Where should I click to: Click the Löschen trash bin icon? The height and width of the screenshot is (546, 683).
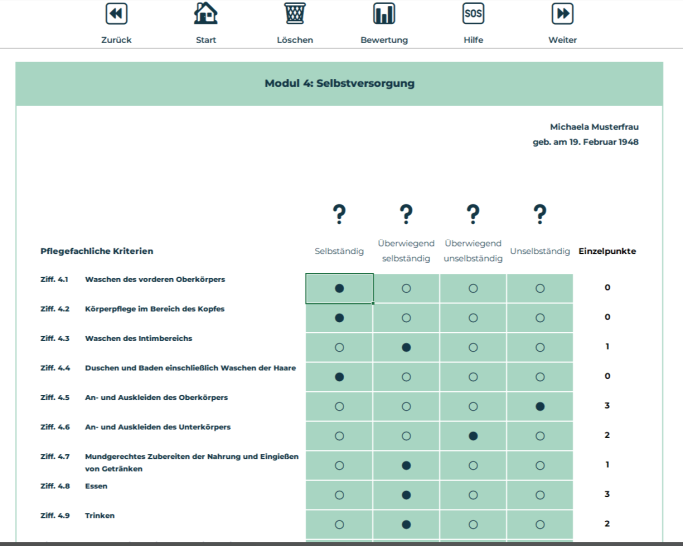(x=295, y=14)
